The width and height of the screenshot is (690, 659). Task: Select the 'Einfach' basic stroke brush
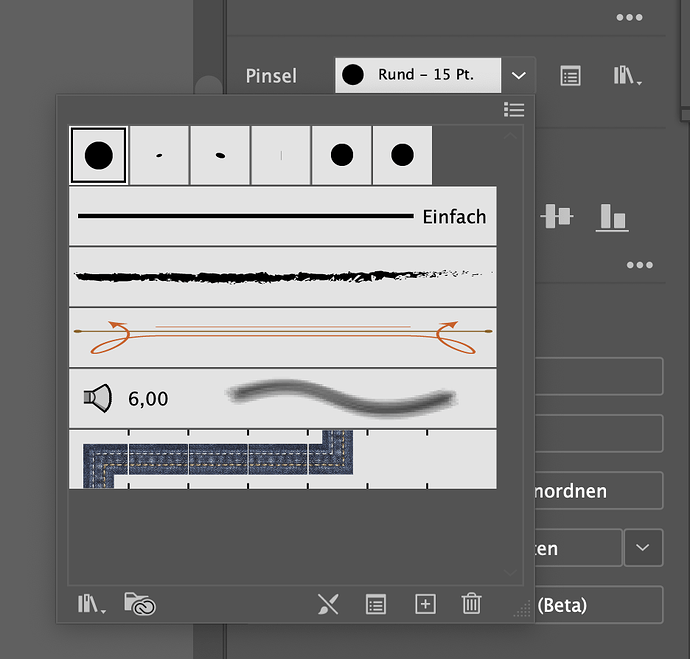pyautogui.click(x=282, y=216)
